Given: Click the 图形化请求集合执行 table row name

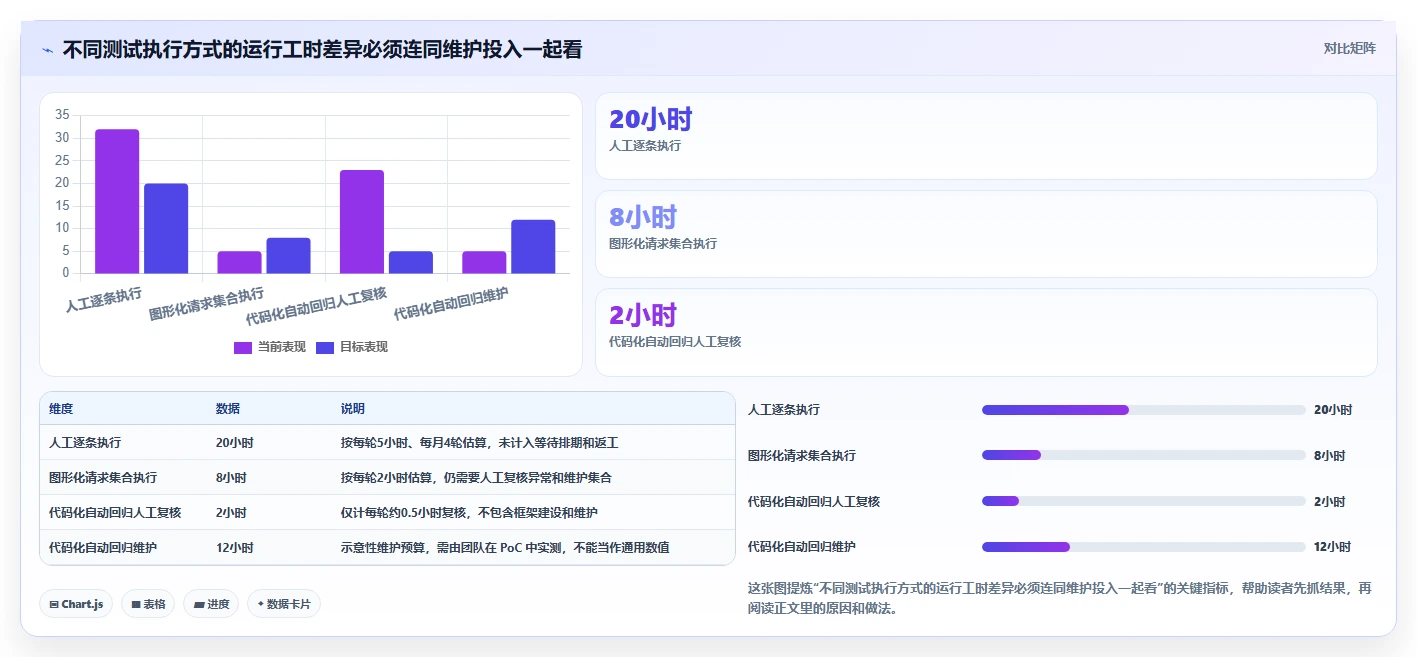Looking at the screenshot, I should pos(103,477).
